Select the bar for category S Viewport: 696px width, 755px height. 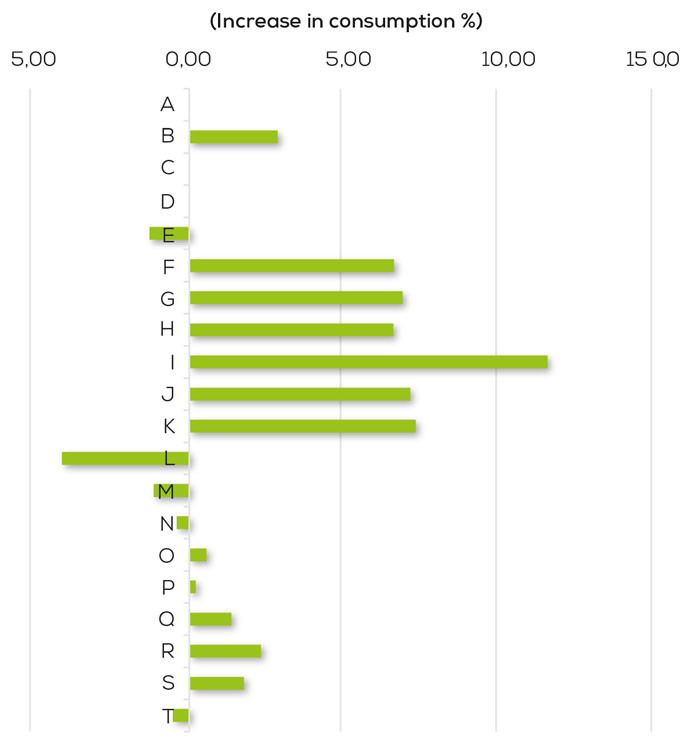tap(216, 683)
